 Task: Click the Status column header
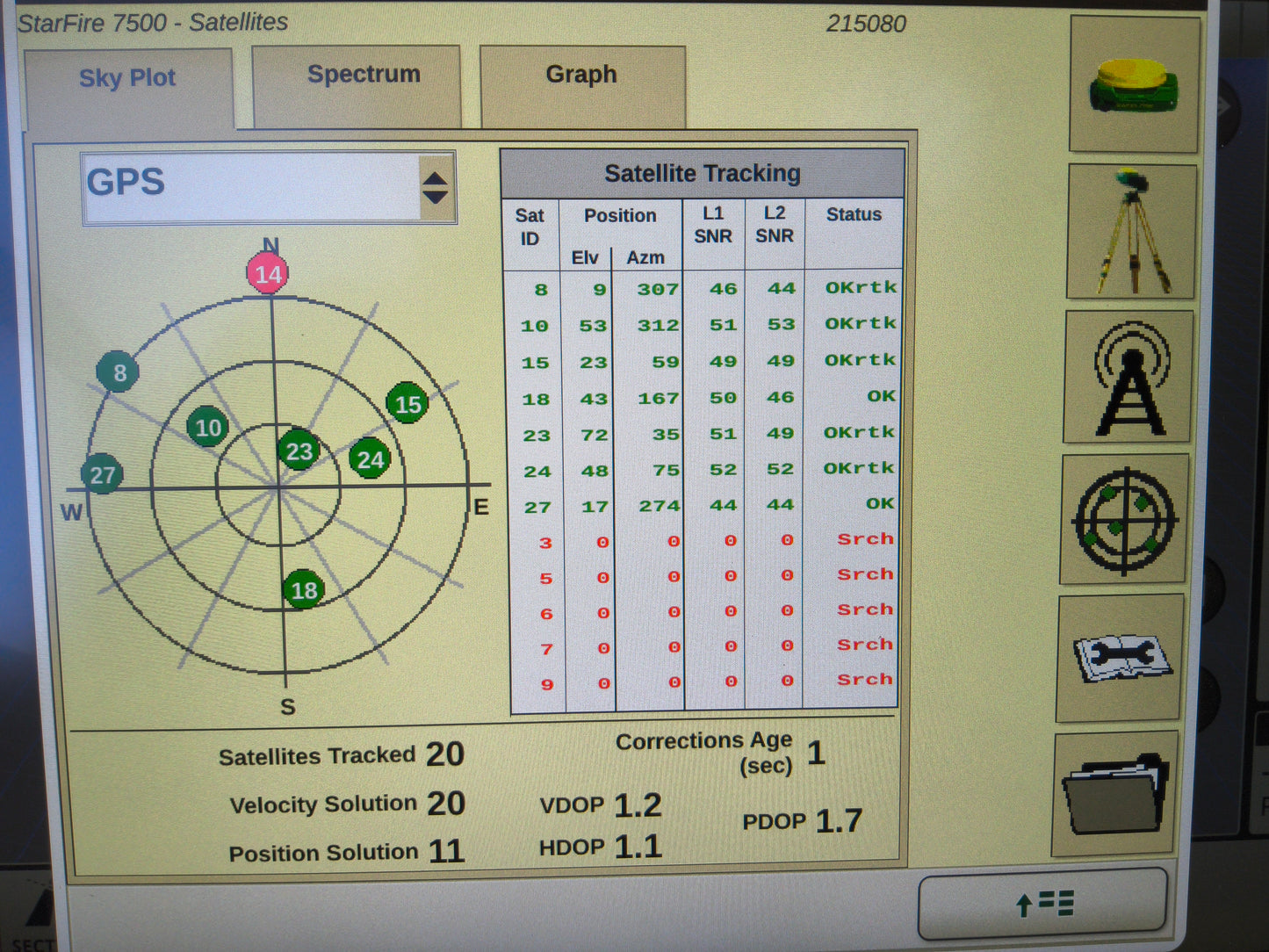coord(854,214)
